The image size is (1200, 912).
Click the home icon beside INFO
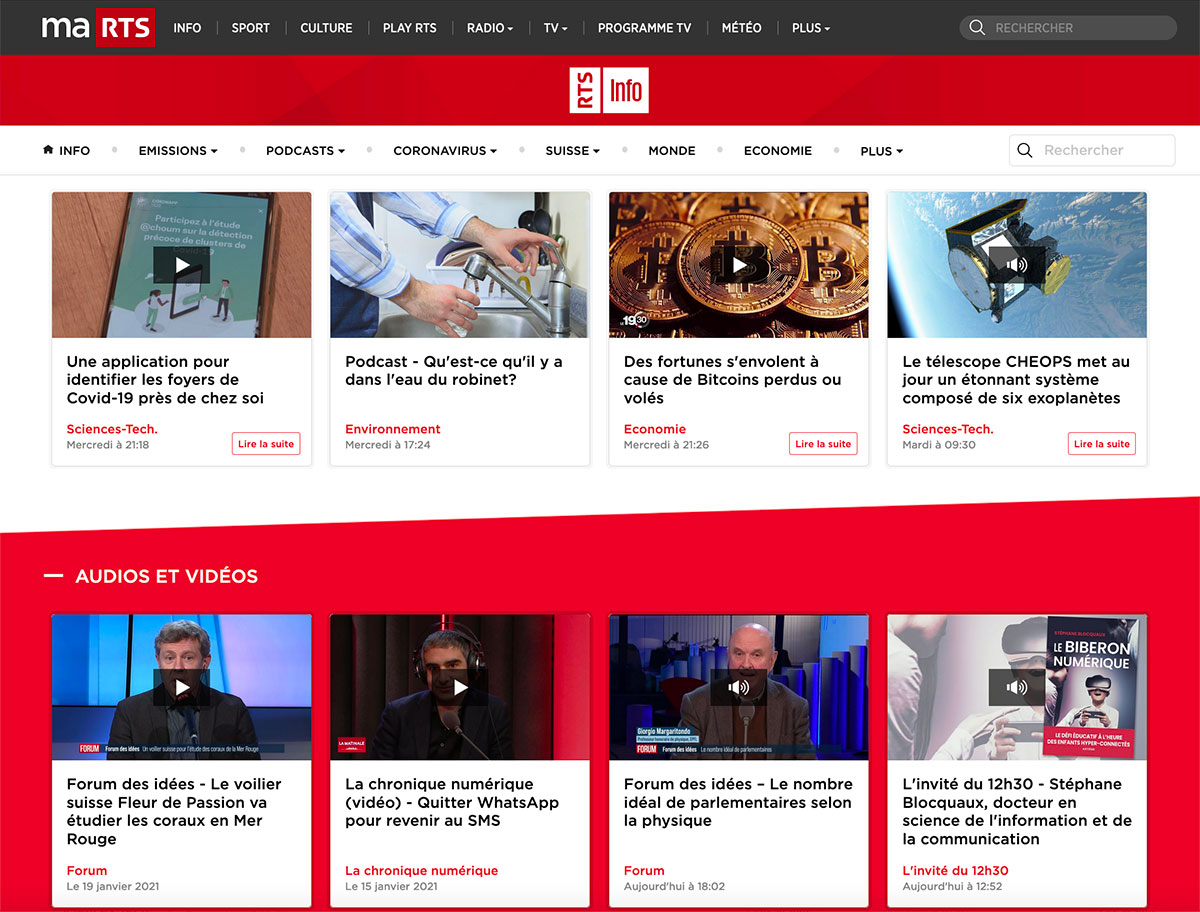48,150
